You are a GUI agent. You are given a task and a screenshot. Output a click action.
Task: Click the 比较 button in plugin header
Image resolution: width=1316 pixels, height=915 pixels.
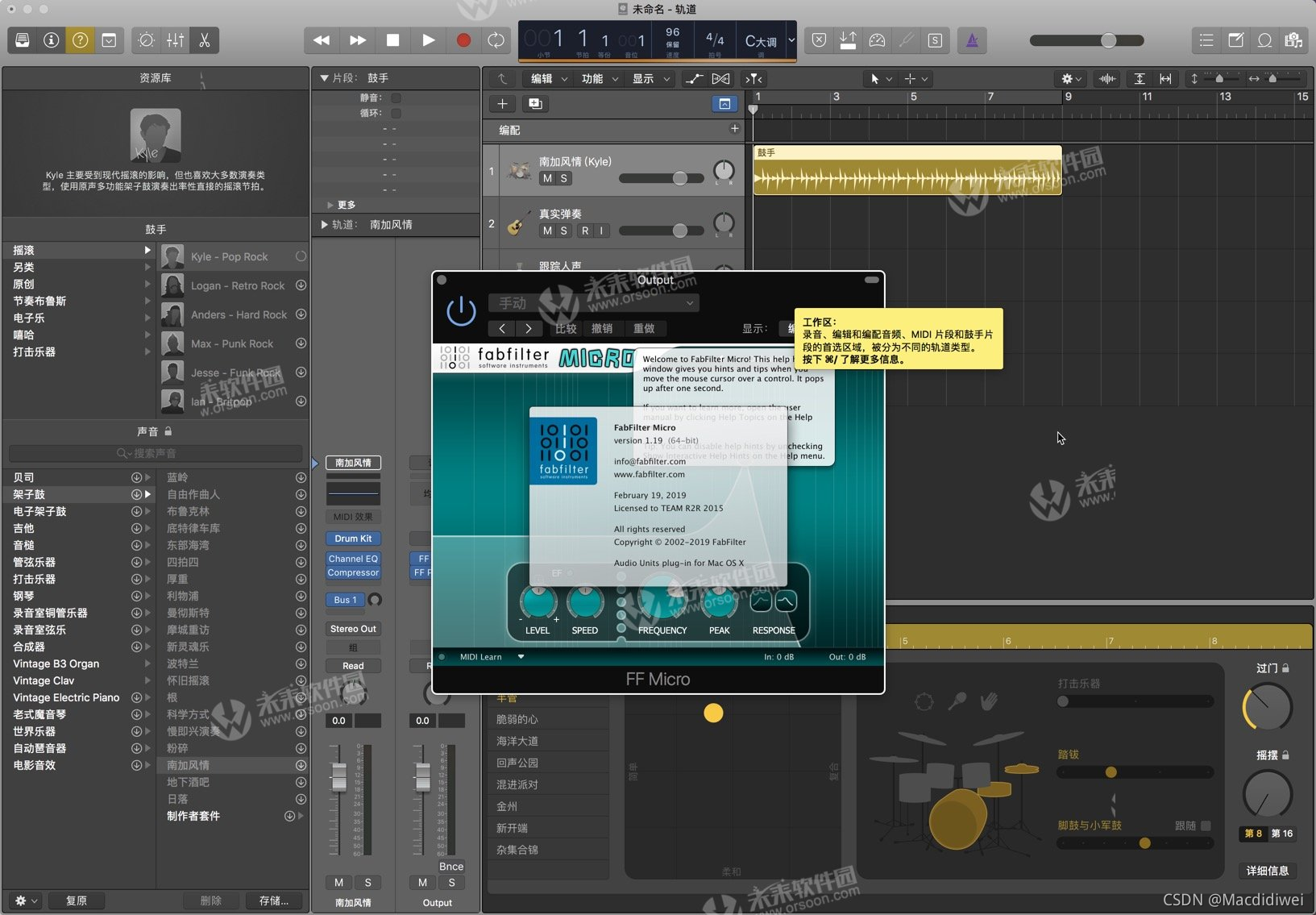pyautogui.click(x=566, y=328)
